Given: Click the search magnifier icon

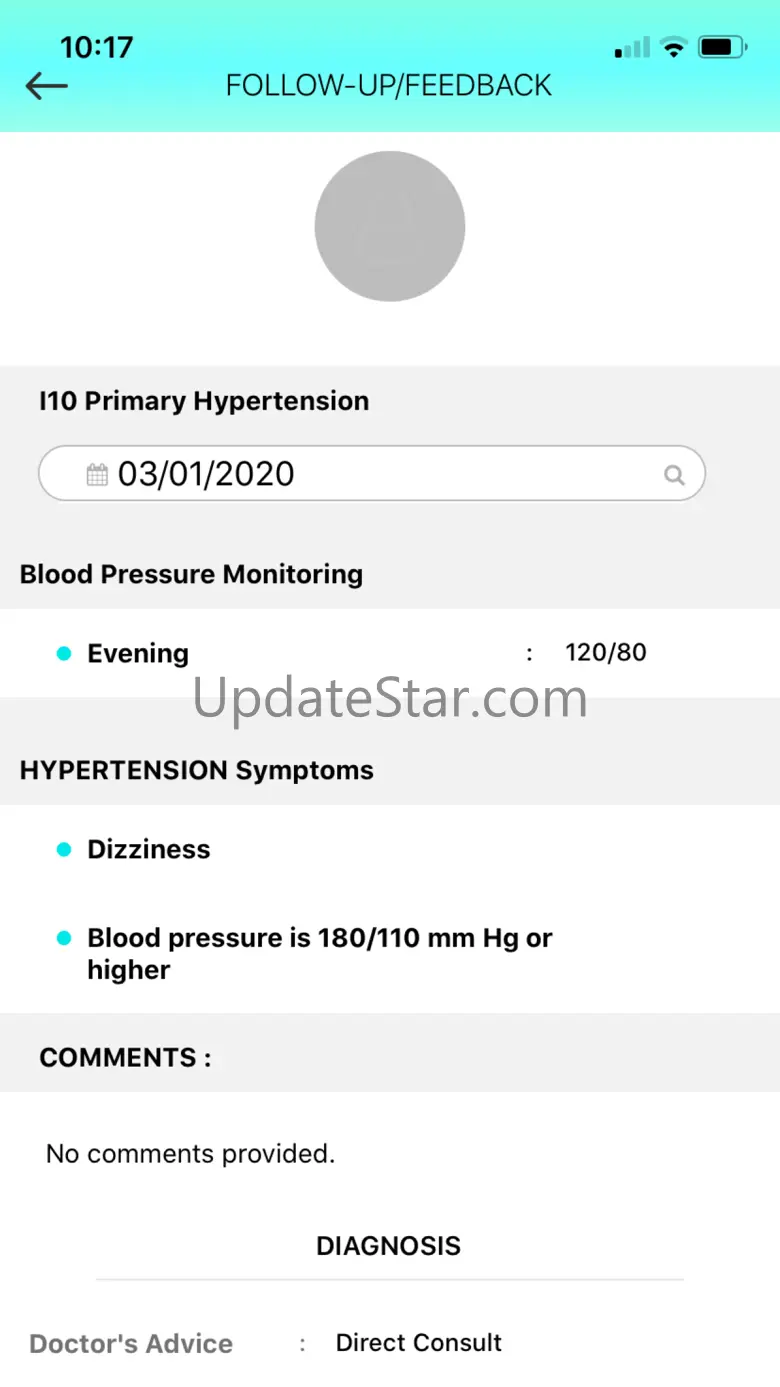Looking at the screenshot, I should pos(675,474).
